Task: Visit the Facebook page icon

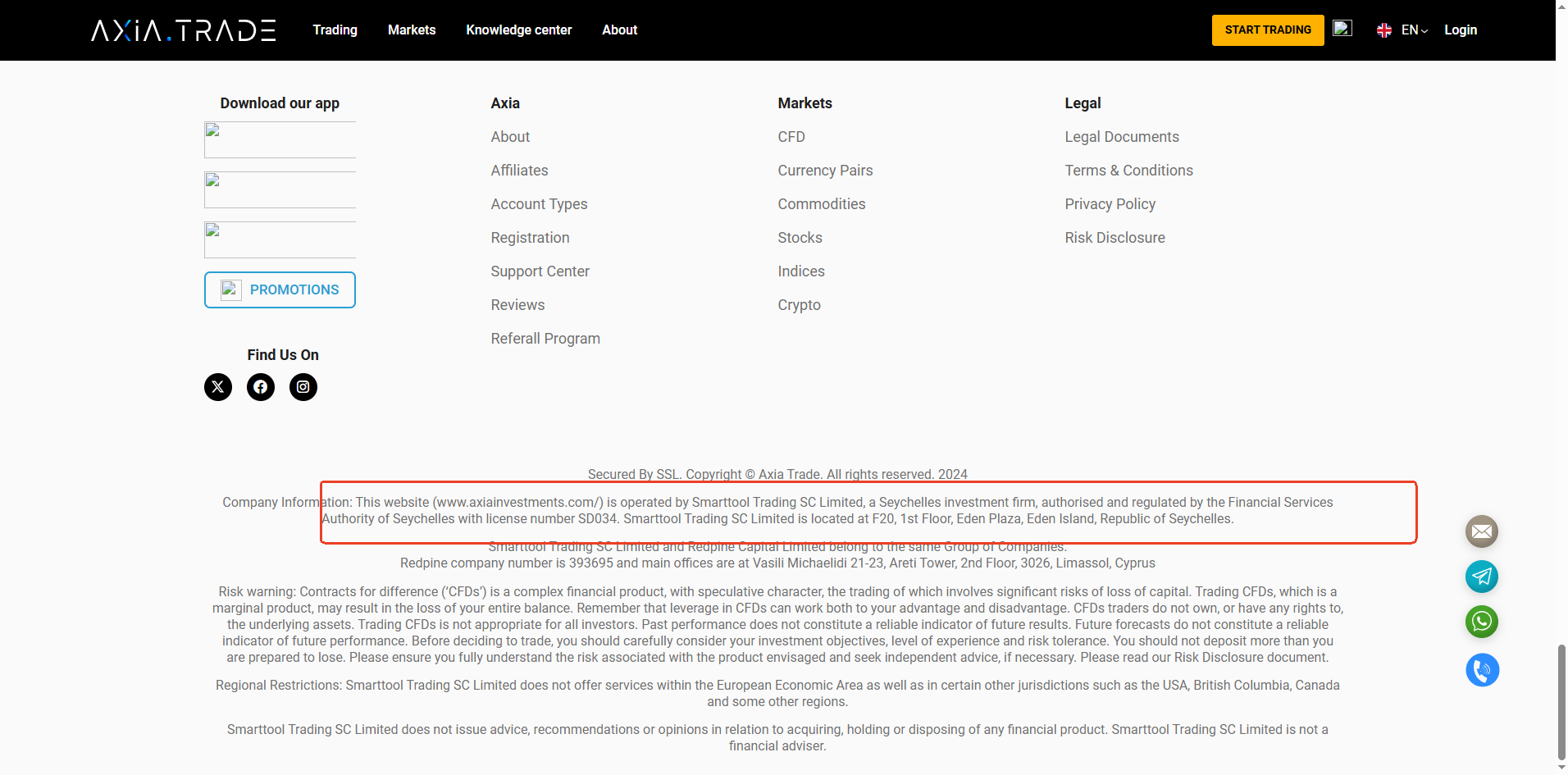Action: coord(260,386)
